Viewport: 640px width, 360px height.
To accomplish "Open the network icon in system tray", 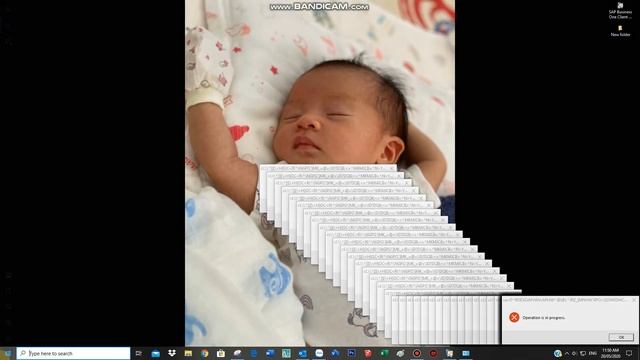I will pos(583,353).
